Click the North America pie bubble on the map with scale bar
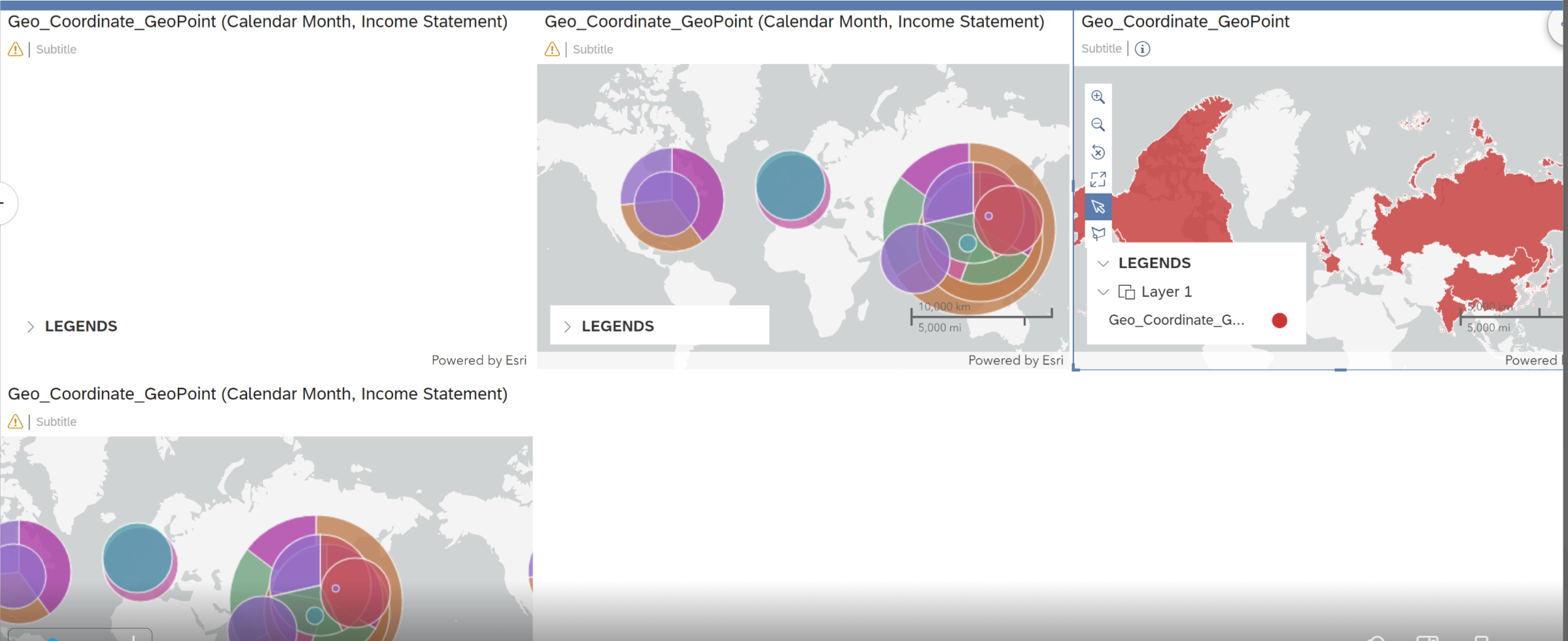Screen dimensions: 1568x641 coord(672,199)
